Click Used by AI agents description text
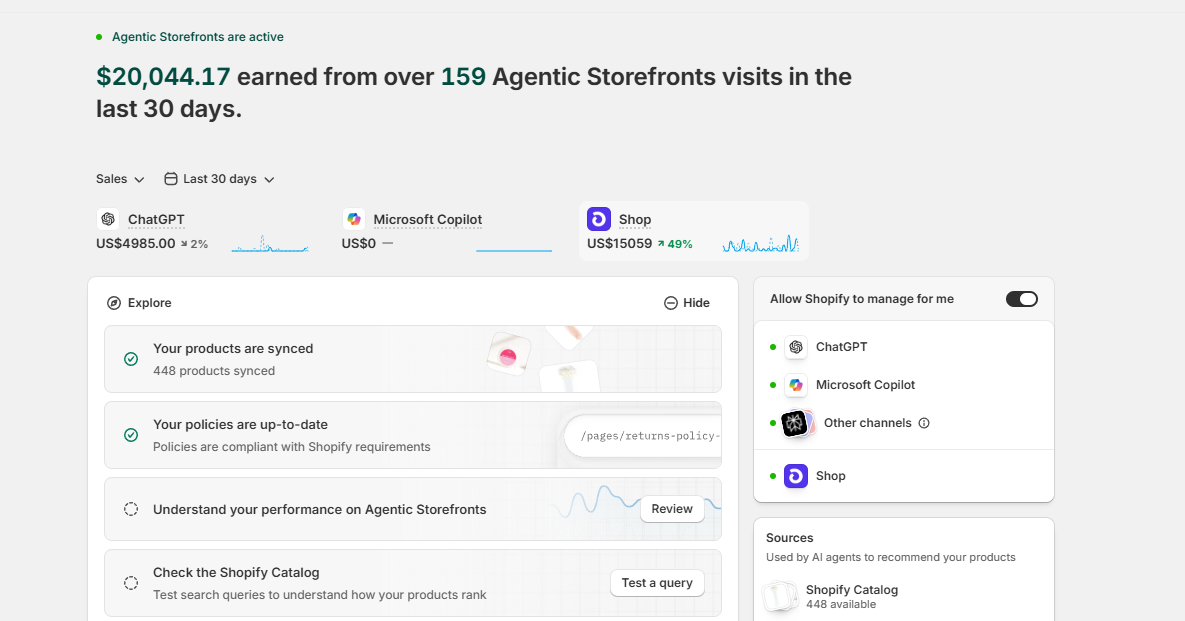 tap(891, 558)
